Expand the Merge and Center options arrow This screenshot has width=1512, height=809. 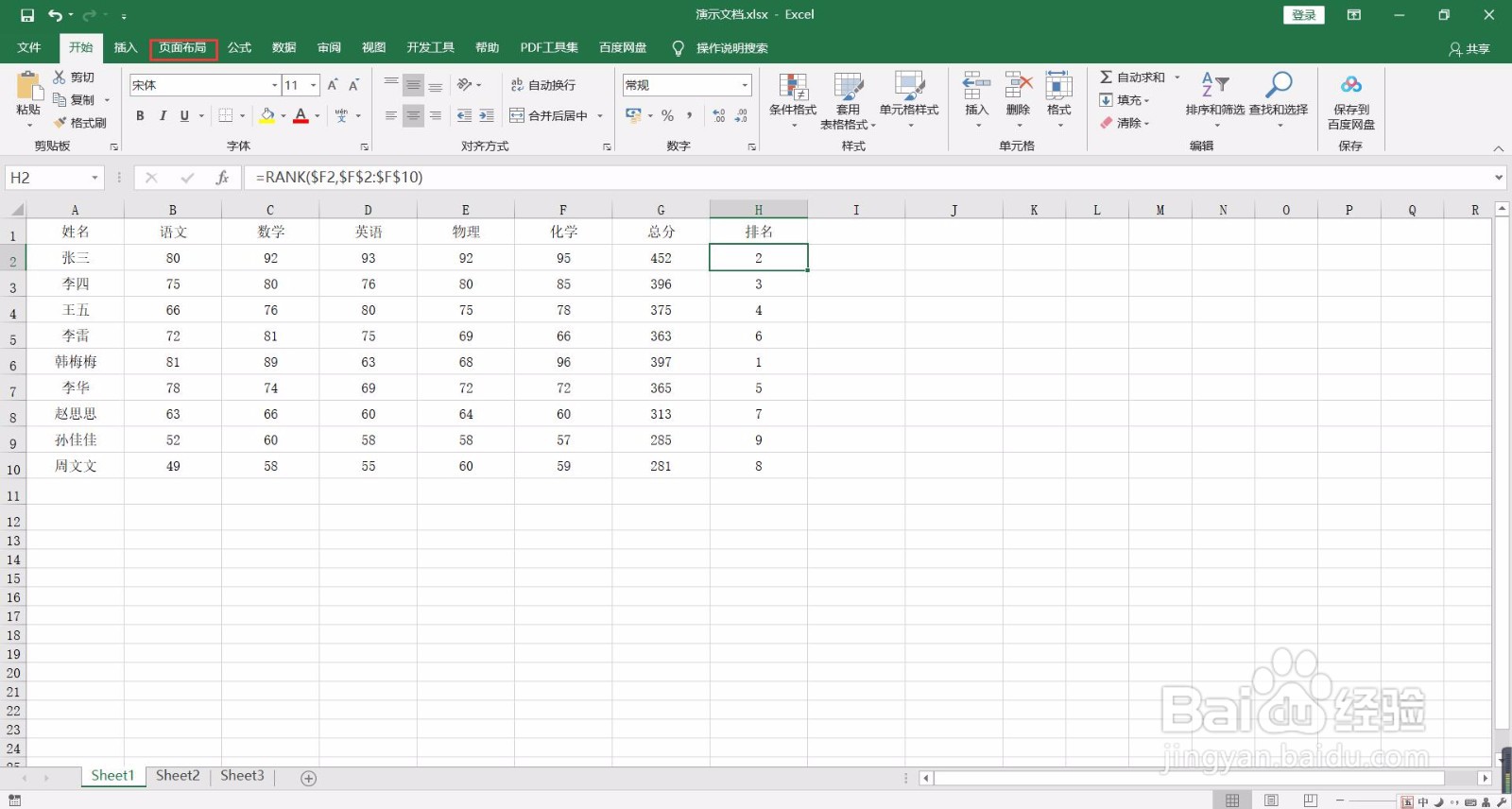coord(599,115)
